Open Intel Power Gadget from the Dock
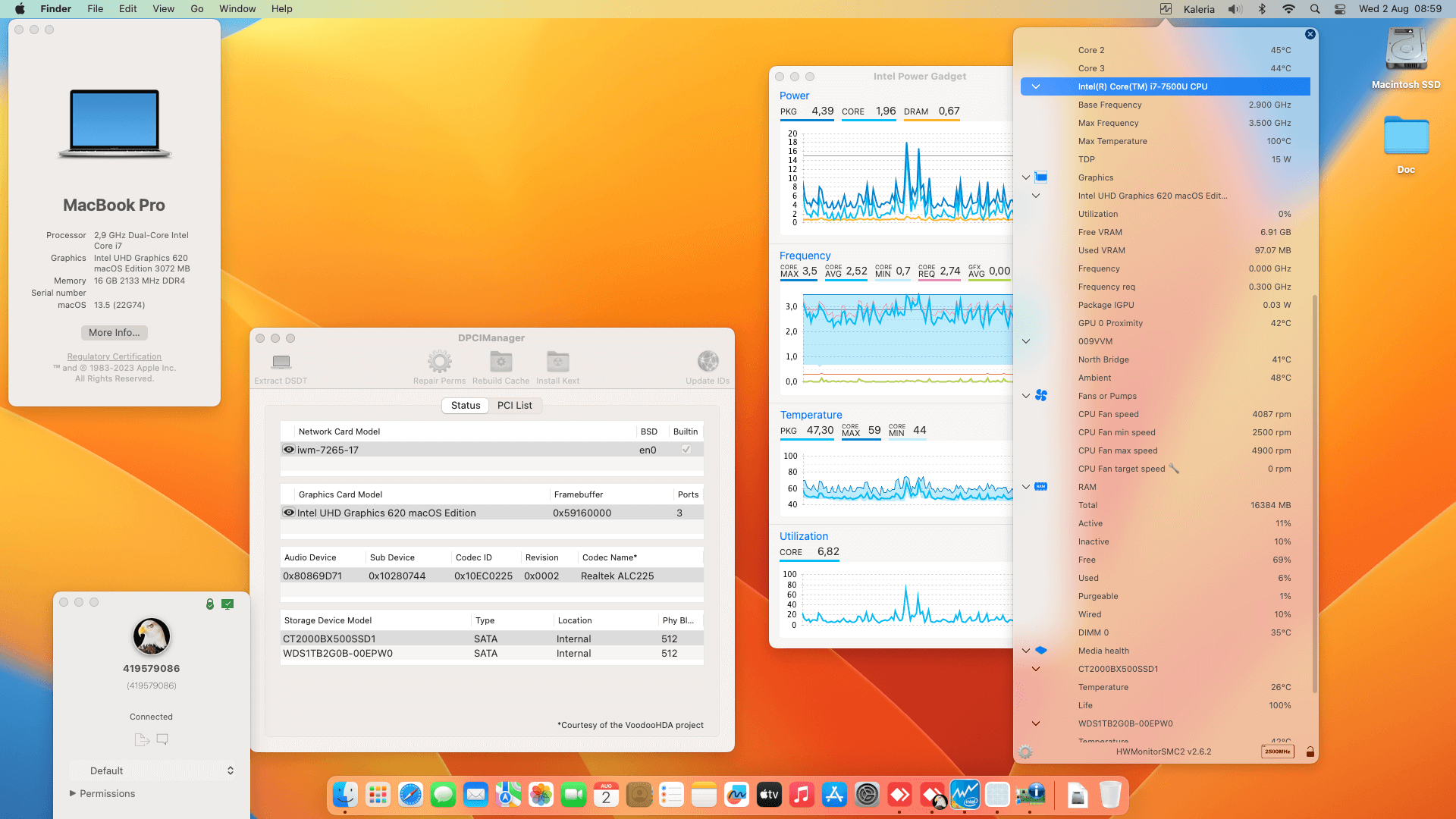 pyautogui.click(x=965, y=794)
